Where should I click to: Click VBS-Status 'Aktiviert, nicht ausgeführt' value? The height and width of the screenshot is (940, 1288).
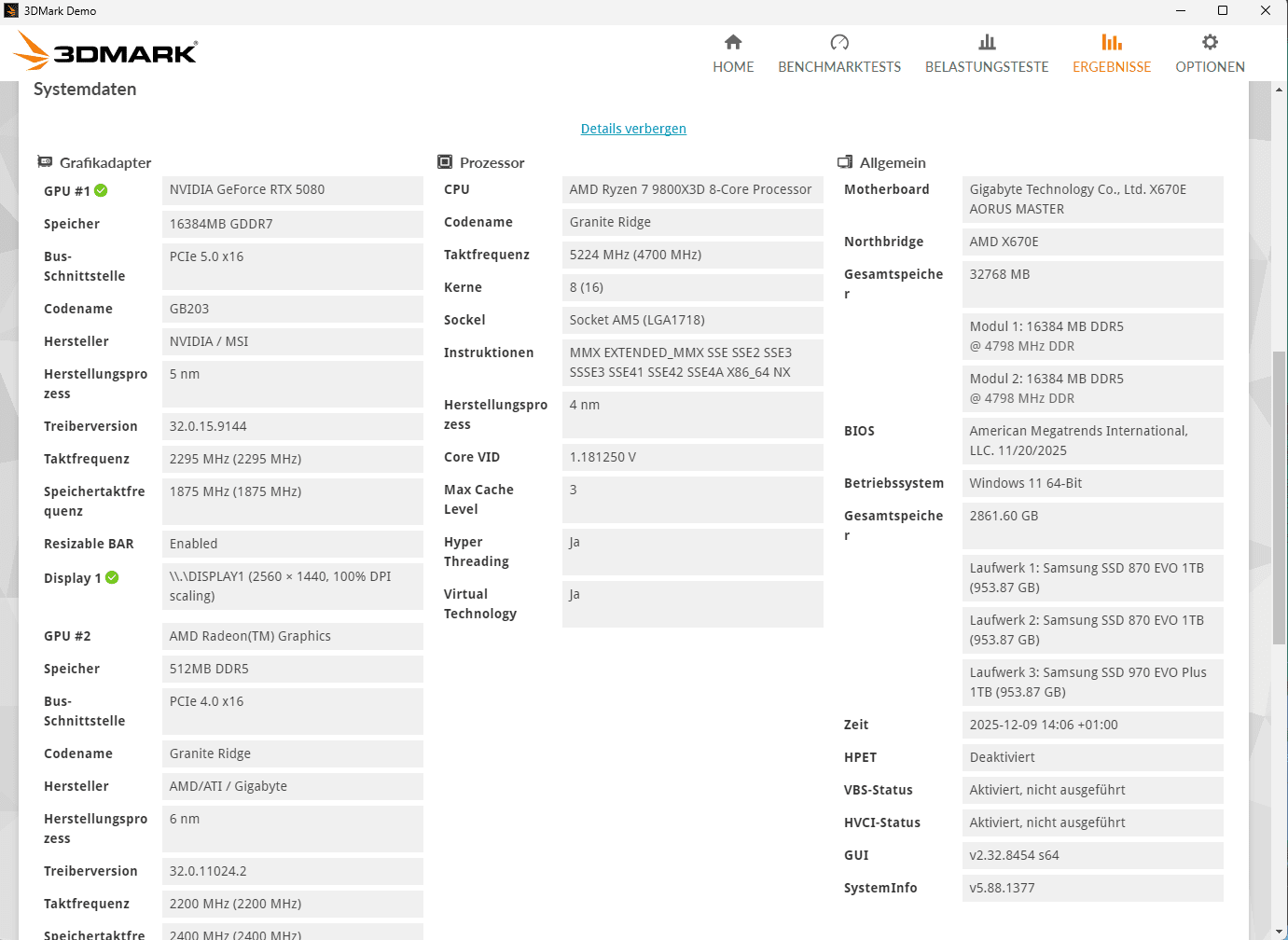coord(1093,790)
